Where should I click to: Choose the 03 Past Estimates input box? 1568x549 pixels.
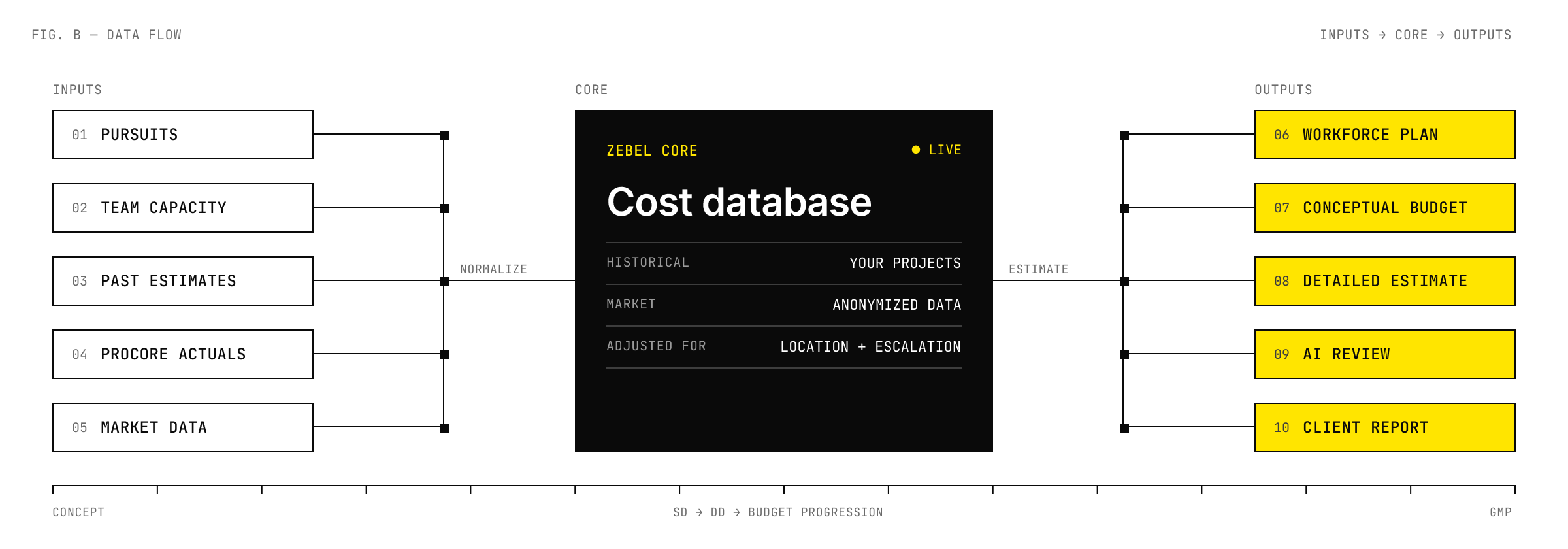coord(183,281)
